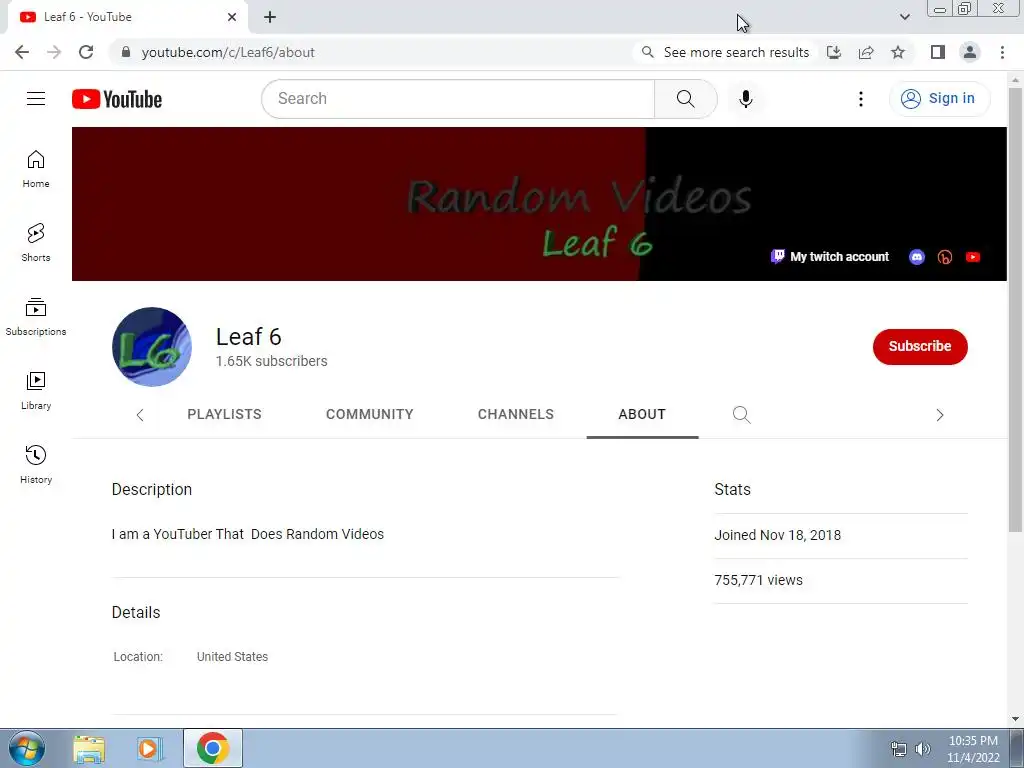Click the scrollbar down arrow
1024x768 pixels.
coord(1015,719)
